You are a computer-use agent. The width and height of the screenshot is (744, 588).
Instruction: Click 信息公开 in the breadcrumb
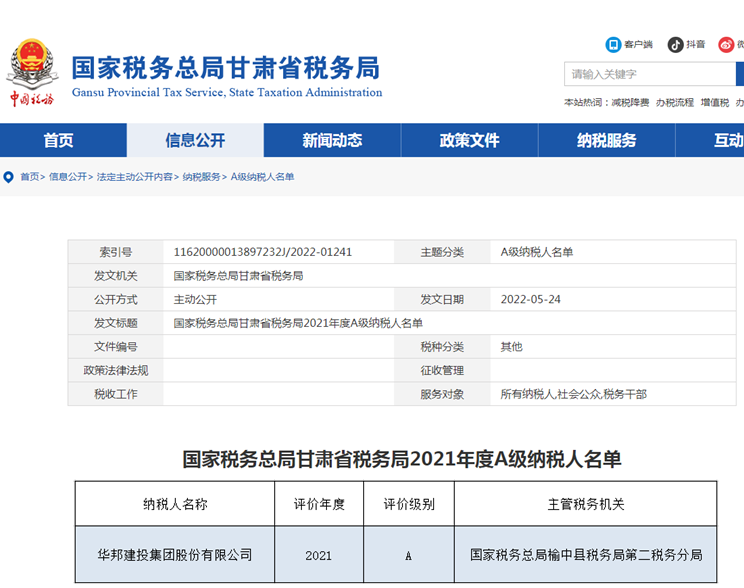coord(68,177)
